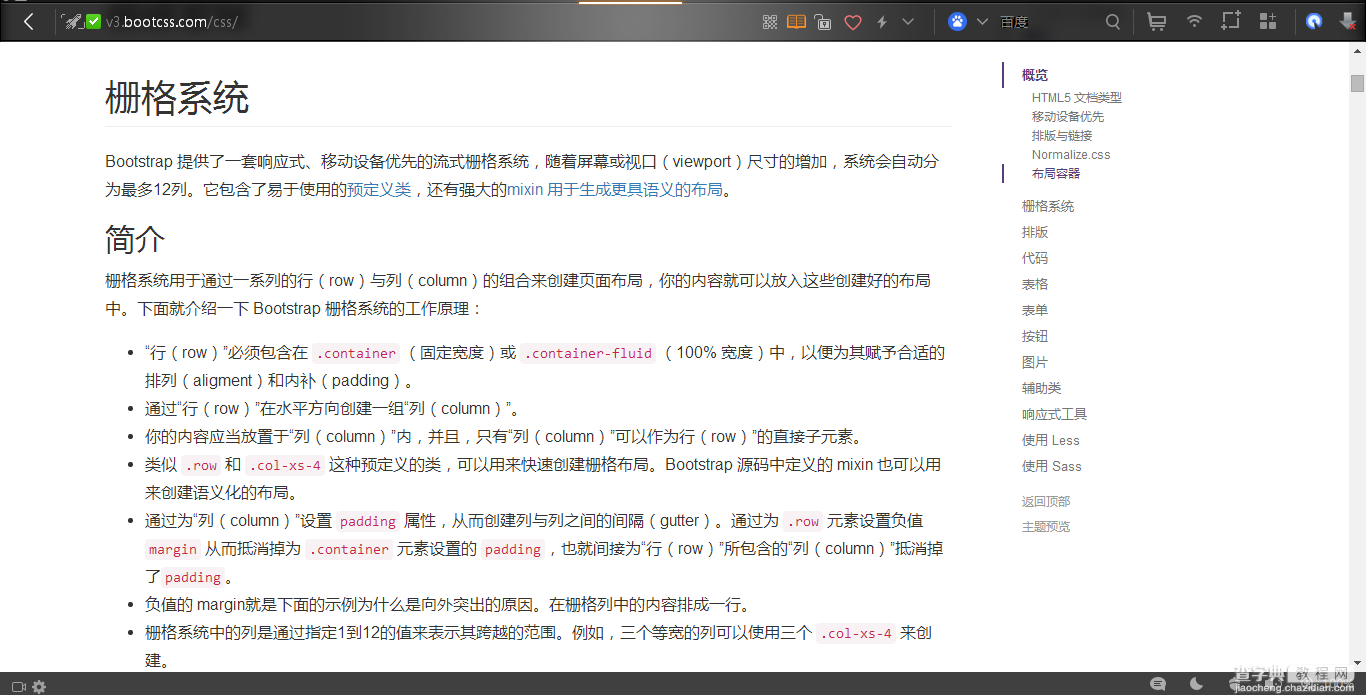Open the 预定义类 hyperlink

click(x=379, y=189)
